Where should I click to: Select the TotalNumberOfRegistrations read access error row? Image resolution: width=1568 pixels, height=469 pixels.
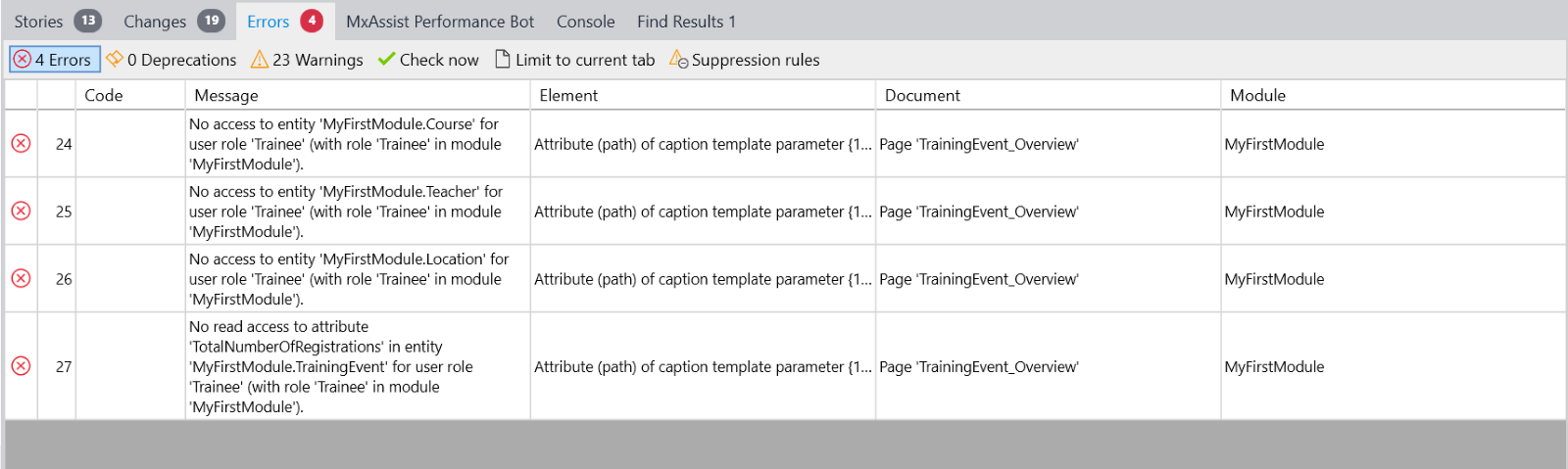coord(784,366)
